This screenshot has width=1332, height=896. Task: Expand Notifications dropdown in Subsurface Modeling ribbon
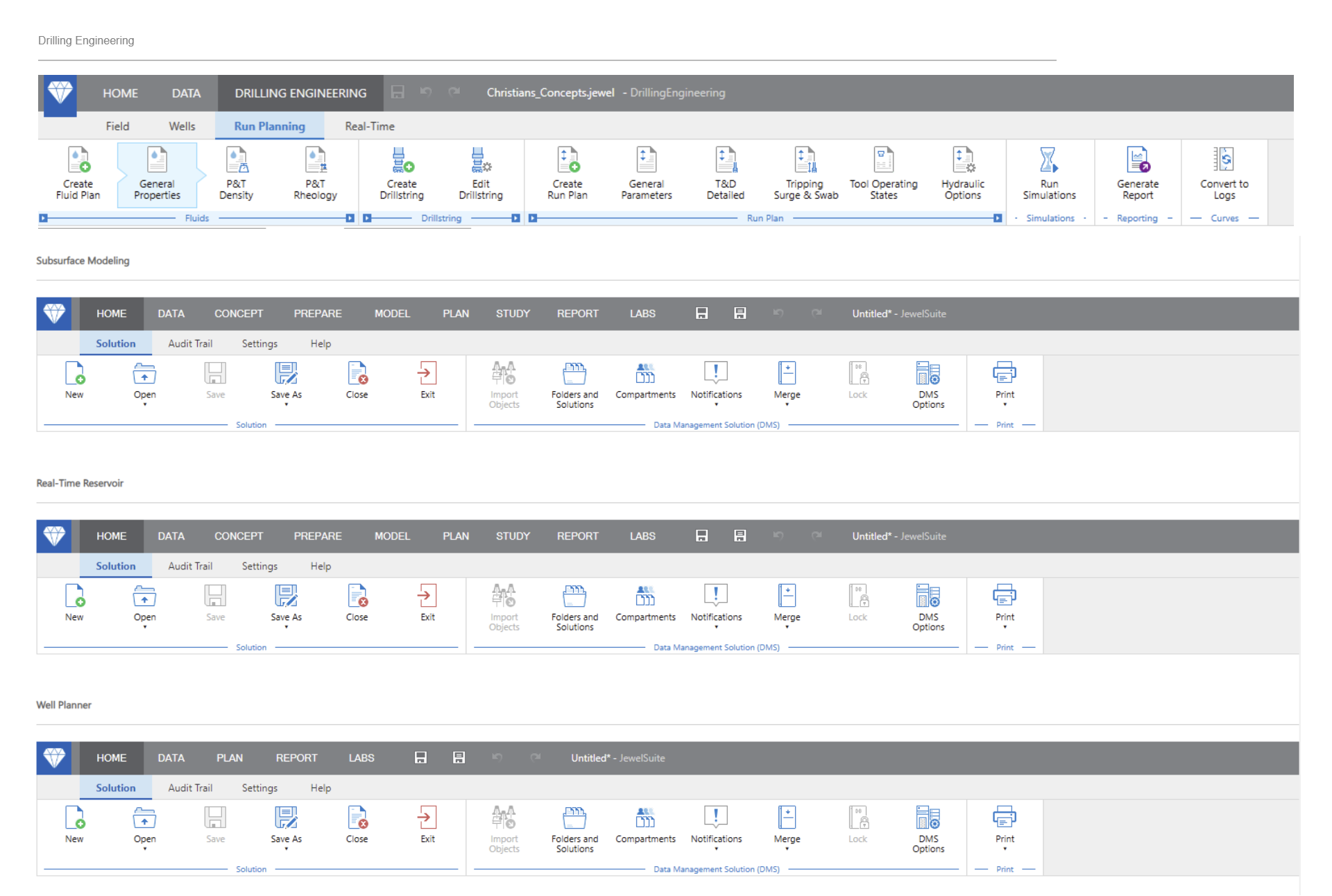pos(716,404)
